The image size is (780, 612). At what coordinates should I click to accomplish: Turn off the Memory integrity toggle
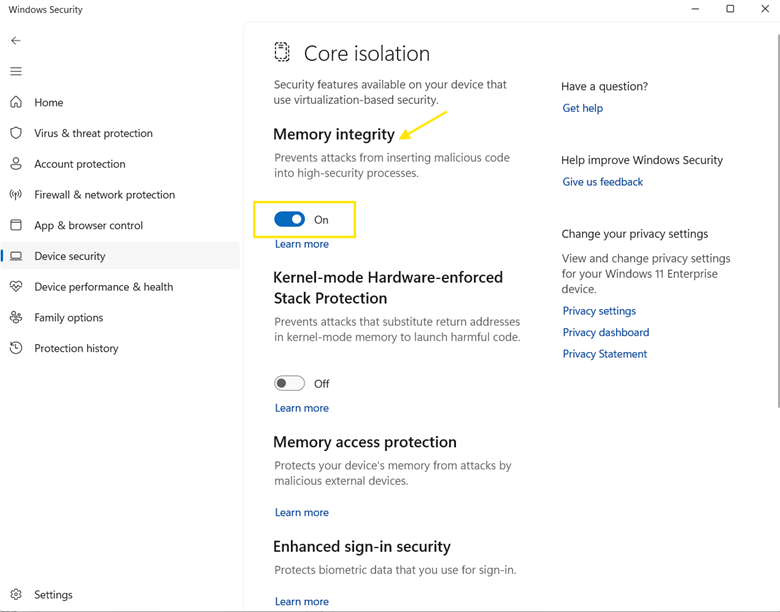[290, 220]
